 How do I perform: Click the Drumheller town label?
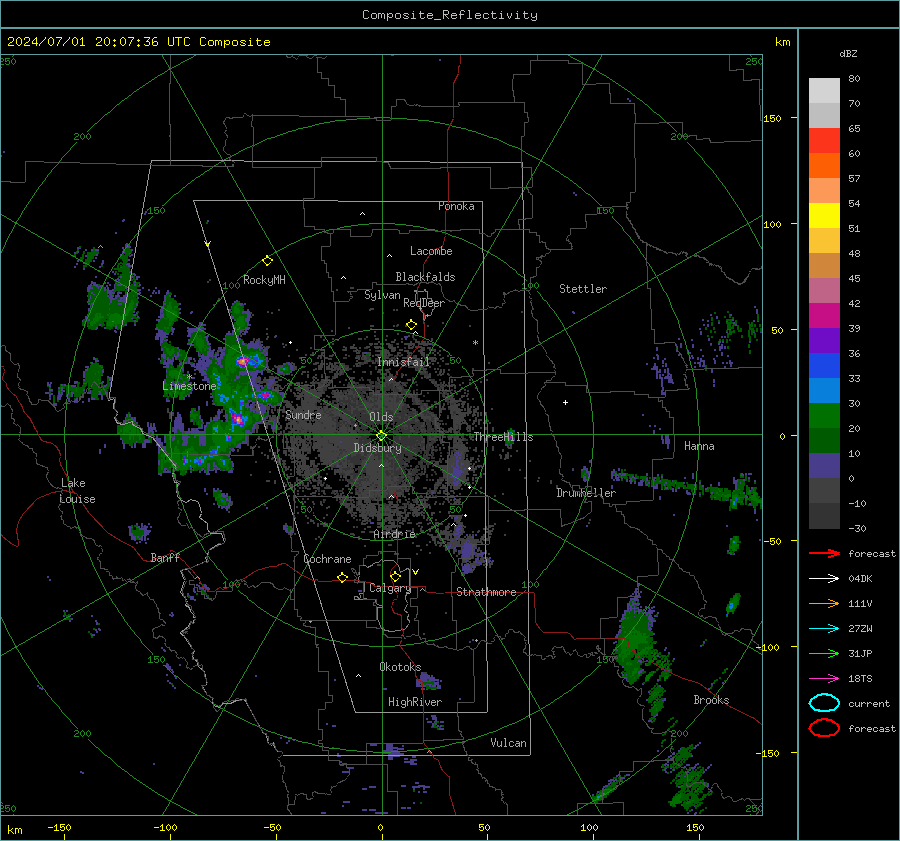click(x=585, y=493)
